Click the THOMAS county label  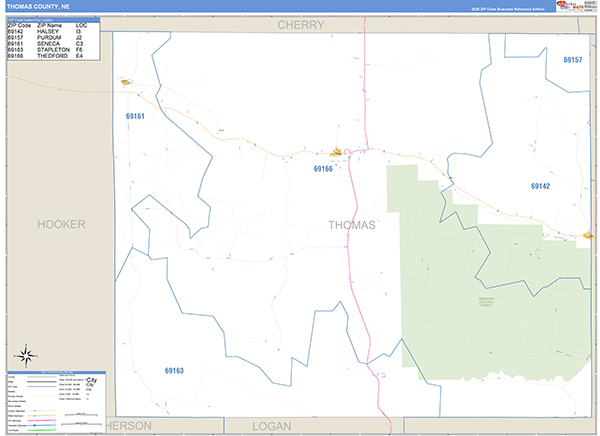[352, 225]
